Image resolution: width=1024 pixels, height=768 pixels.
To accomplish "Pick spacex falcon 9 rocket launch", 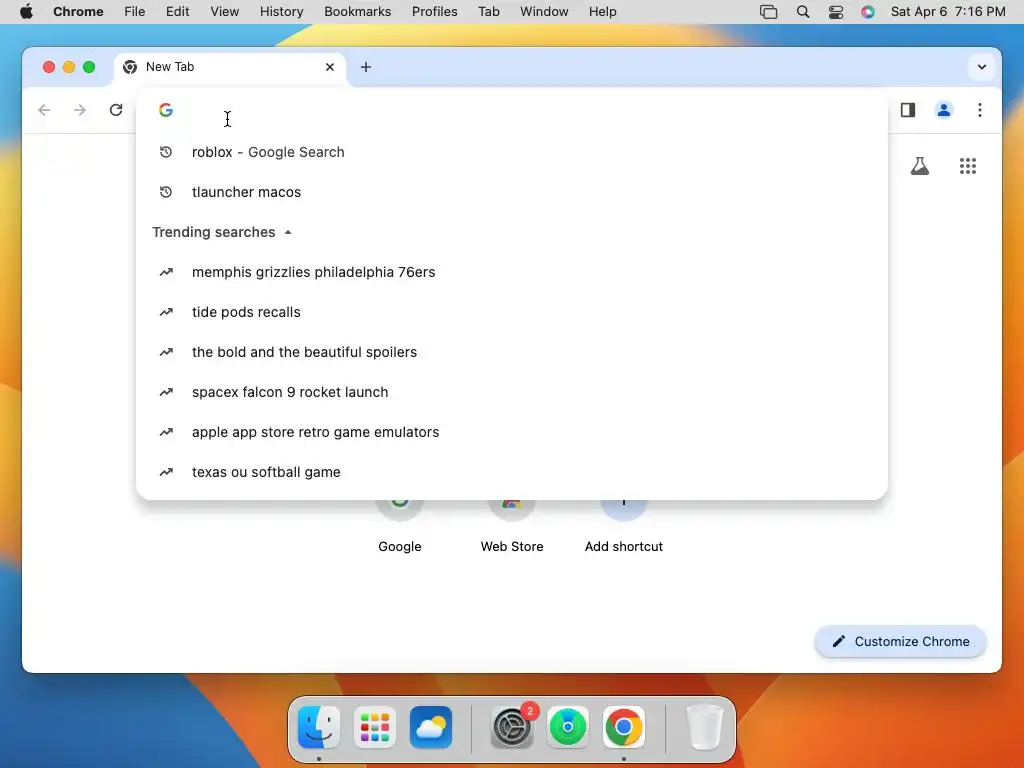I will click(x=511, y=392).
